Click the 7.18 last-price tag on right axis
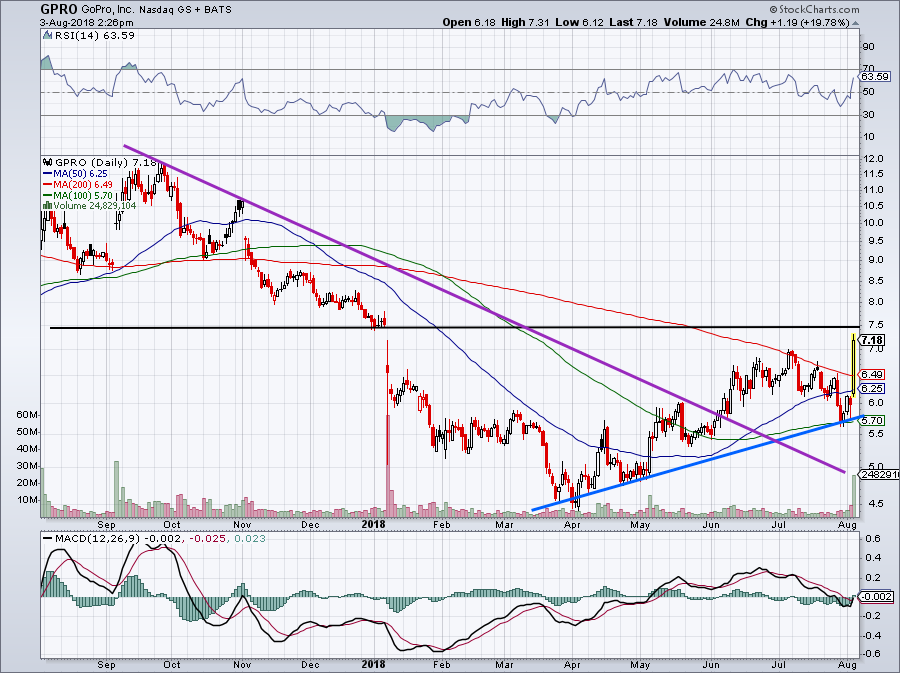 pyautogui.click(x=872, y=340)
